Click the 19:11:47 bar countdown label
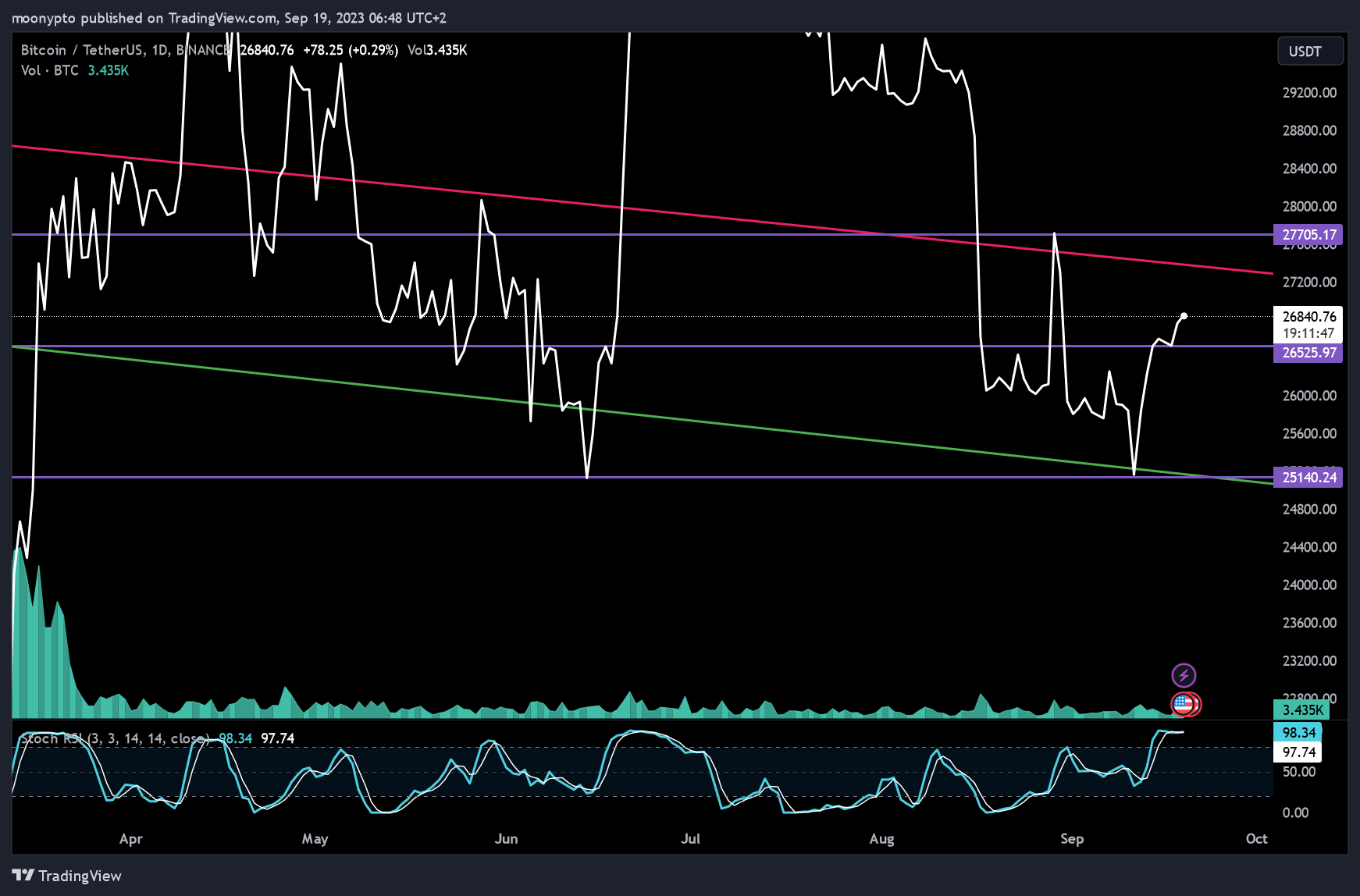 pyautogui.click(x=1308, y=333)
